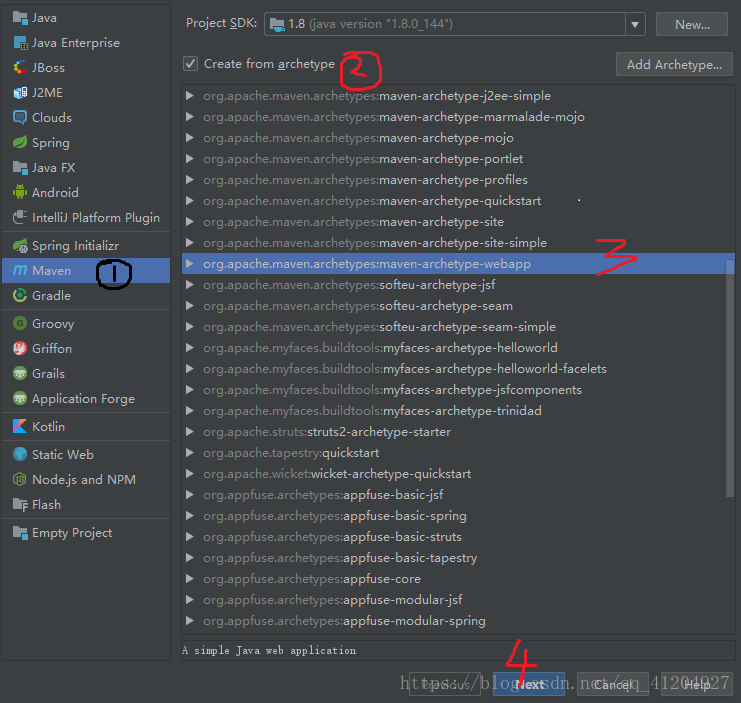Click the IntelliJ Platform Plugin icon
The width and height of the screenshot is (741, 703).
click(x=20, y=217)
